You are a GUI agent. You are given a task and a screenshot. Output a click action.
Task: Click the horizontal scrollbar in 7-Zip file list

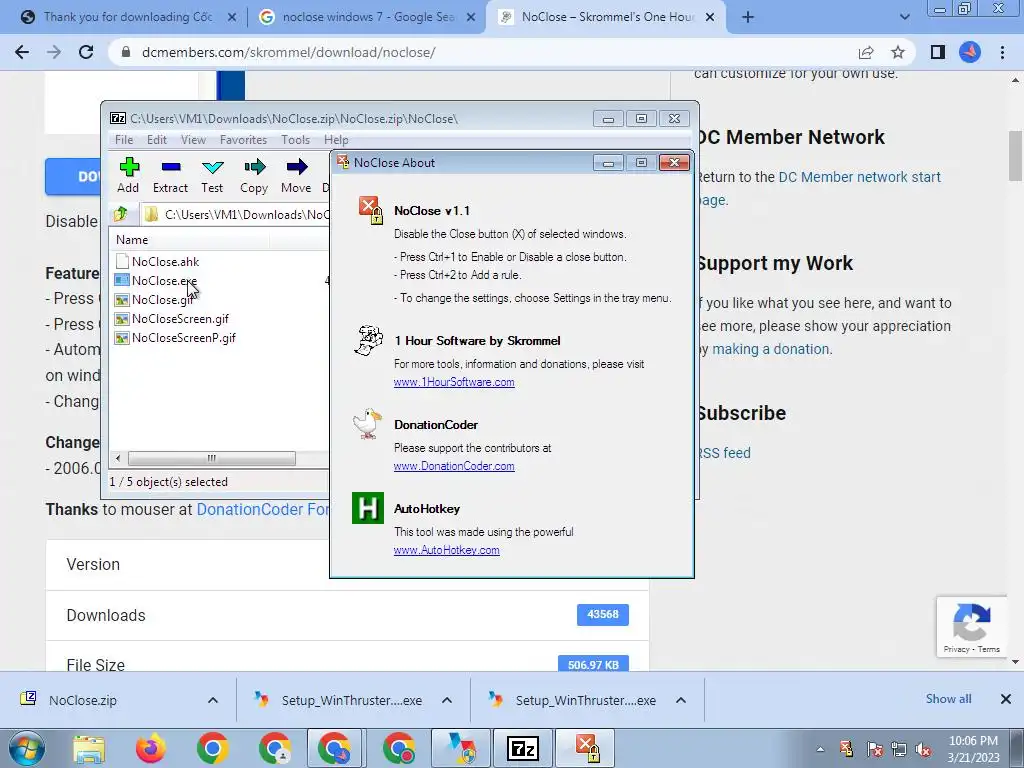point(212,458)
